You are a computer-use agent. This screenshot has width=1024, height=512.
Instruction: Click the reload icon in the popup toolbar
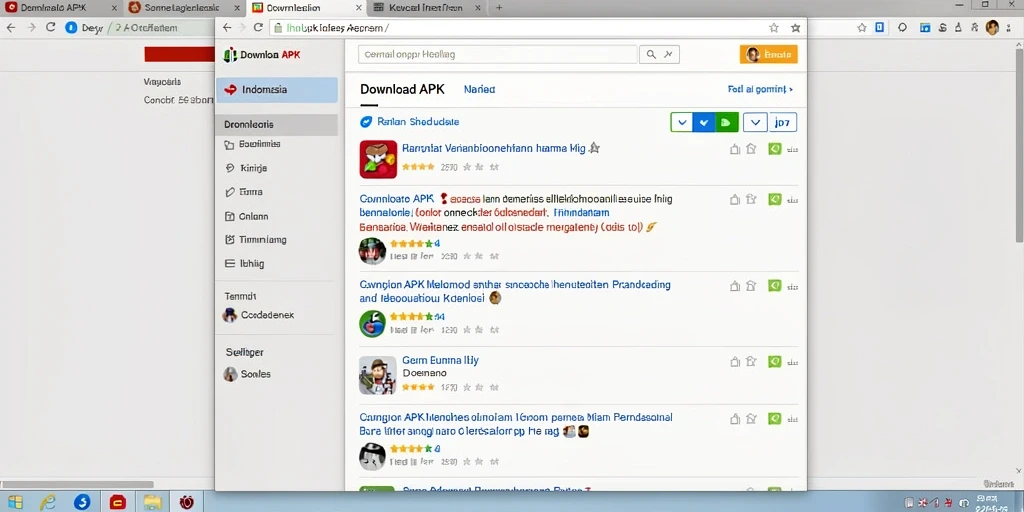pyautogui.click(x=258, y=28)
